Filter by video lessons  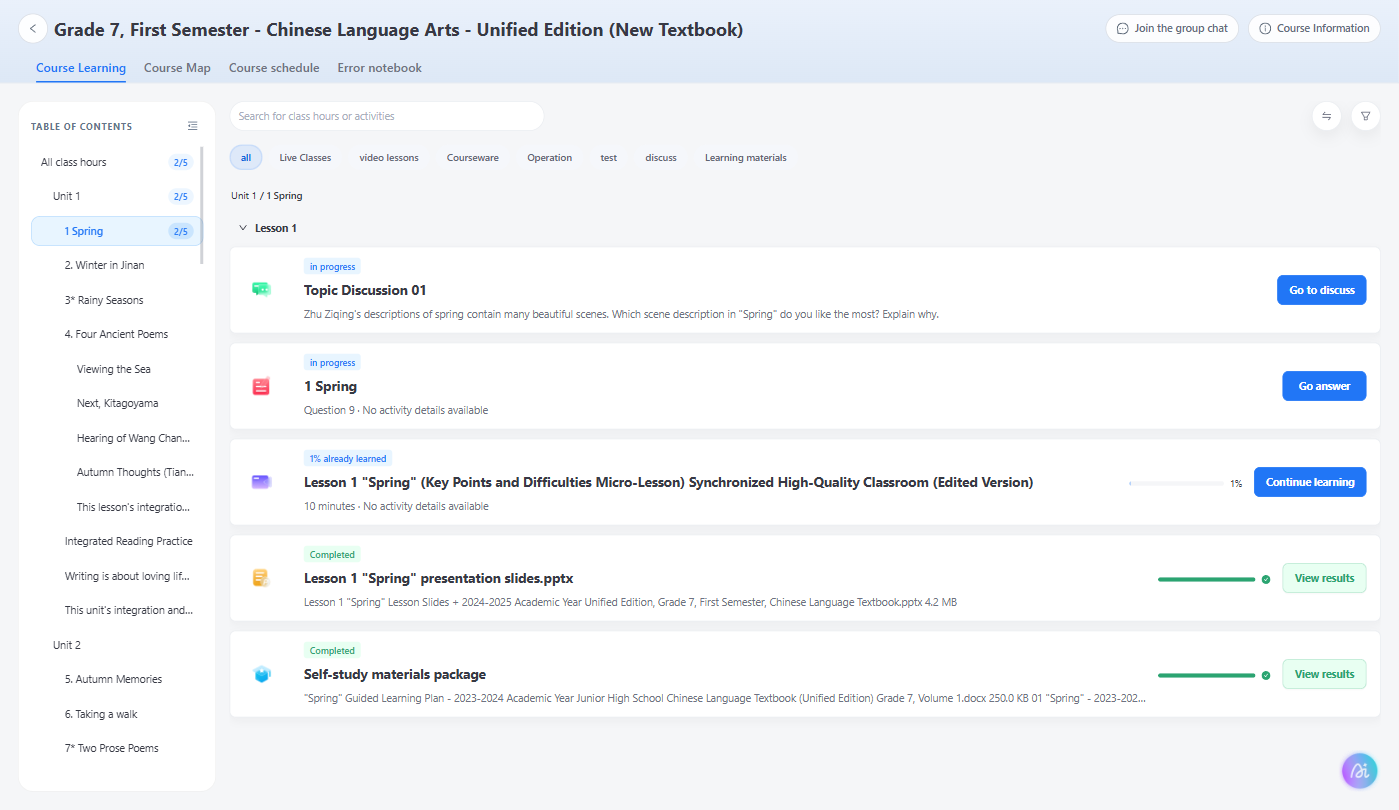[x=389, y=158]
